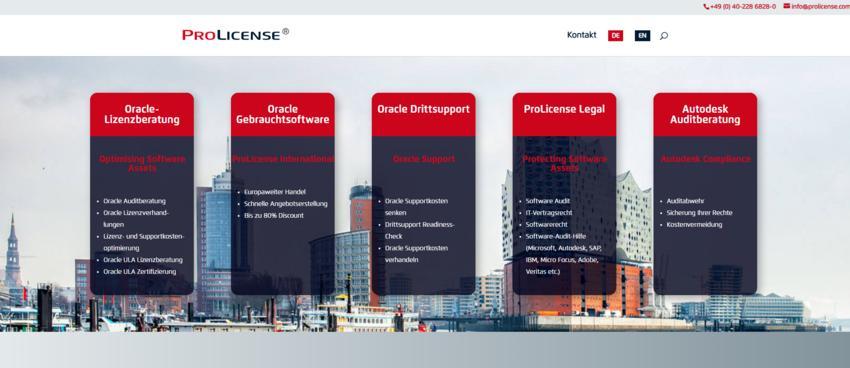Screen dimensions: 850x368
Task: Click 'Optimising Software Assets' subtitle
Action: [142, 164]
